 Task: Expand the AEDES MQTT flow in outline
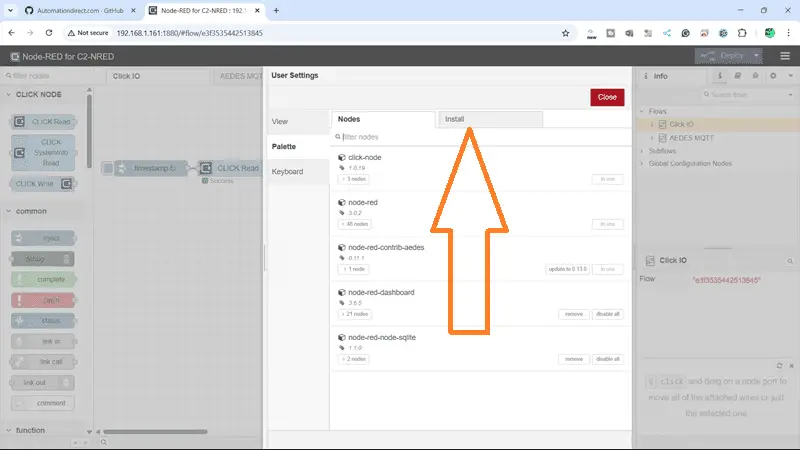(x=652, y=138)
